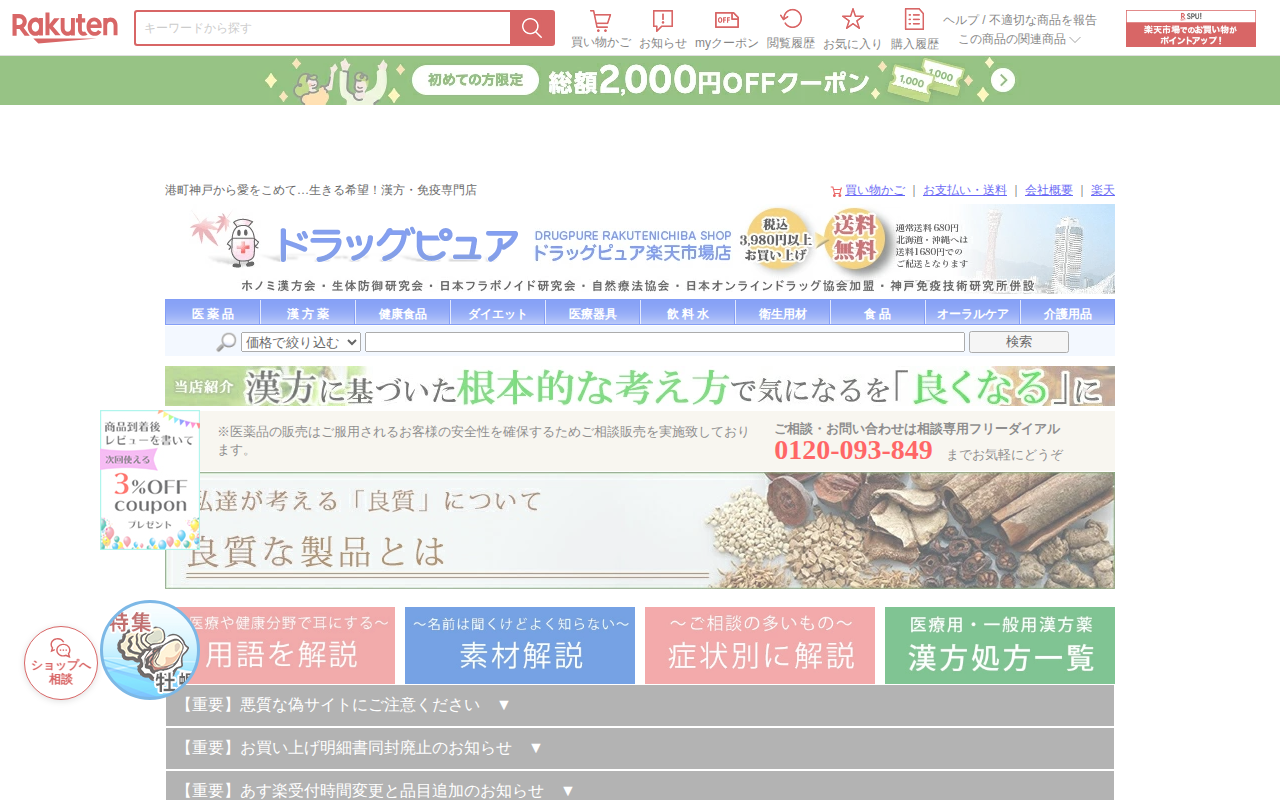Follow the 会社概要 link
This screenshot has height=800, width=1280.
coord(1049,190)
